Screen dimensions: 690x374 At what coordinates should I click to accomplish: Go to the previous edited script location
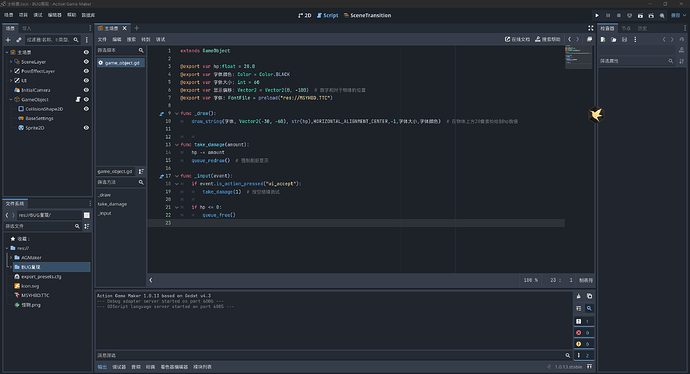tap(569, 39)
